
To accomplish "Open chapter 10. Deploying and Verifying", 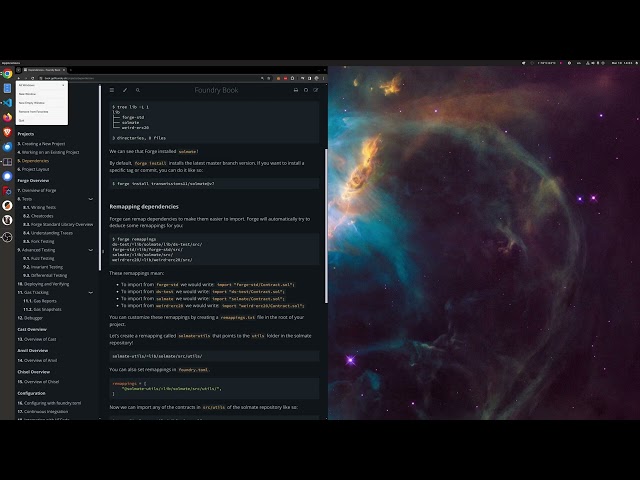I will (43, 284).
